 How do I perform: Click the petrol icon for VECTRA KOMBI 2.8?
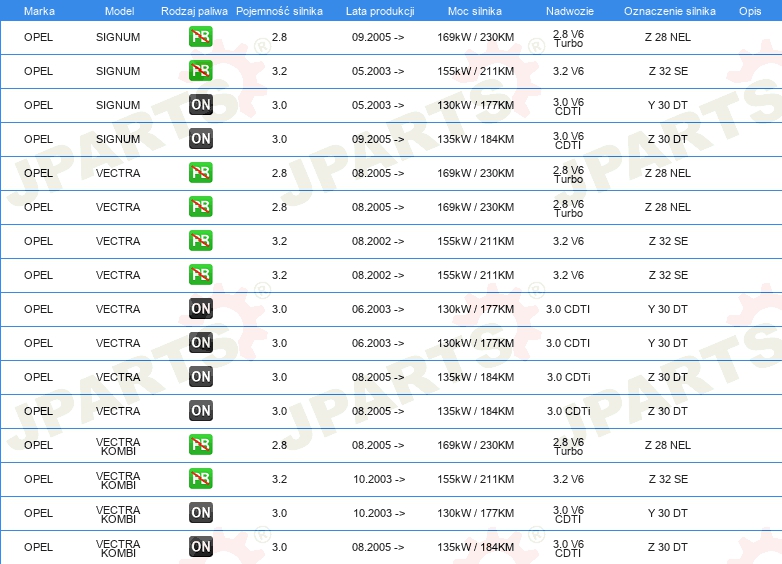(x=200, y=445)
